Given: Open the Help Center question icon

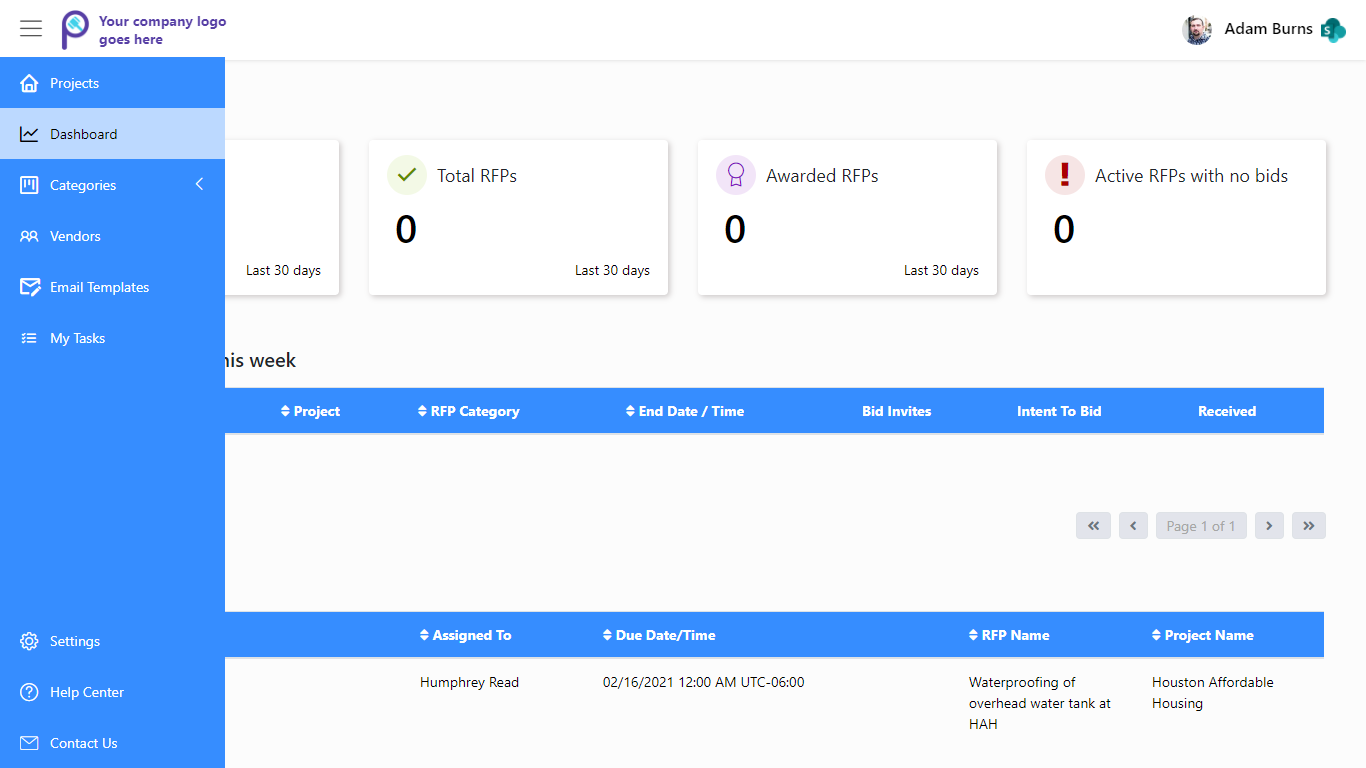Looking at the screenshot, I should pos(29,692).
